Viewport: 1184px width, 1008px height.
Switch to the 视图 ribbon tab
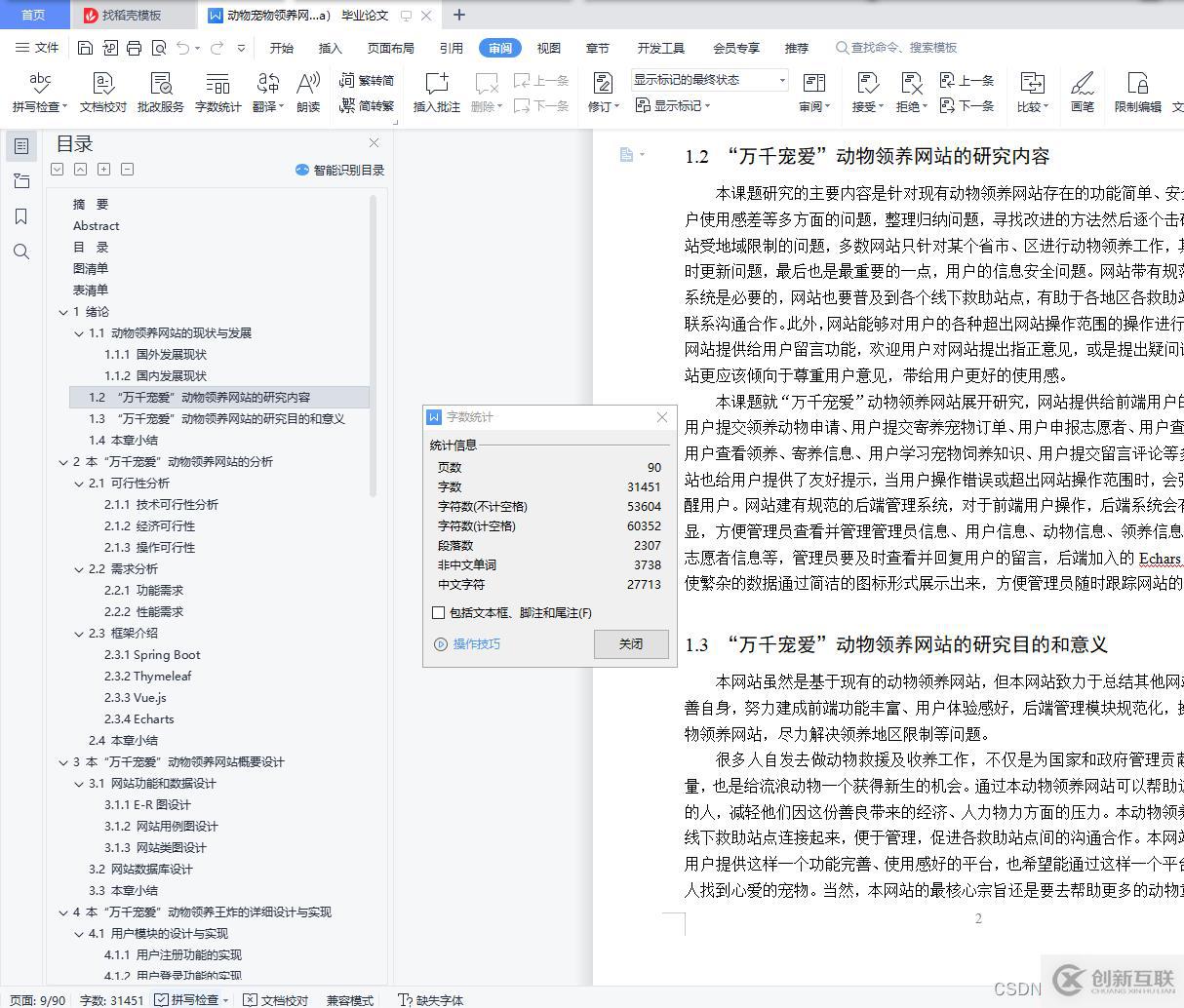549,48
